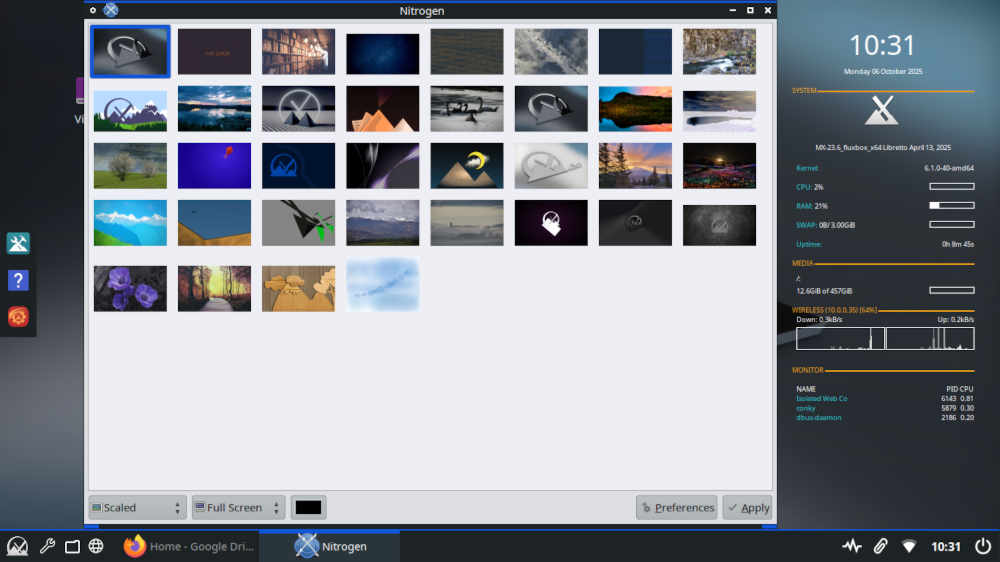The height and width of the screenshot is (562, 1000).
Task: Open the system monitor pulse tray icon
Action: tap(851, 546)
